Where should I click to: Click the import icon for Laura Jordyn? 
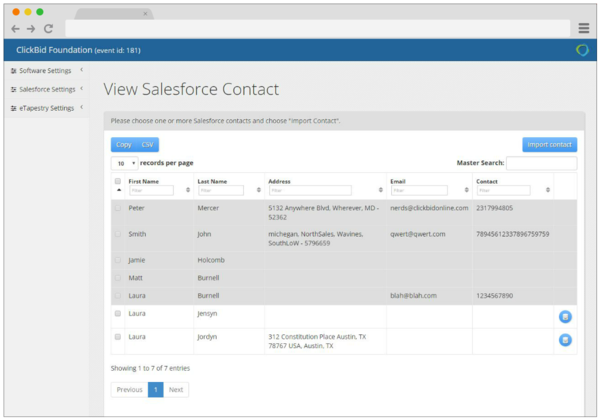click(x=565, y=340)
